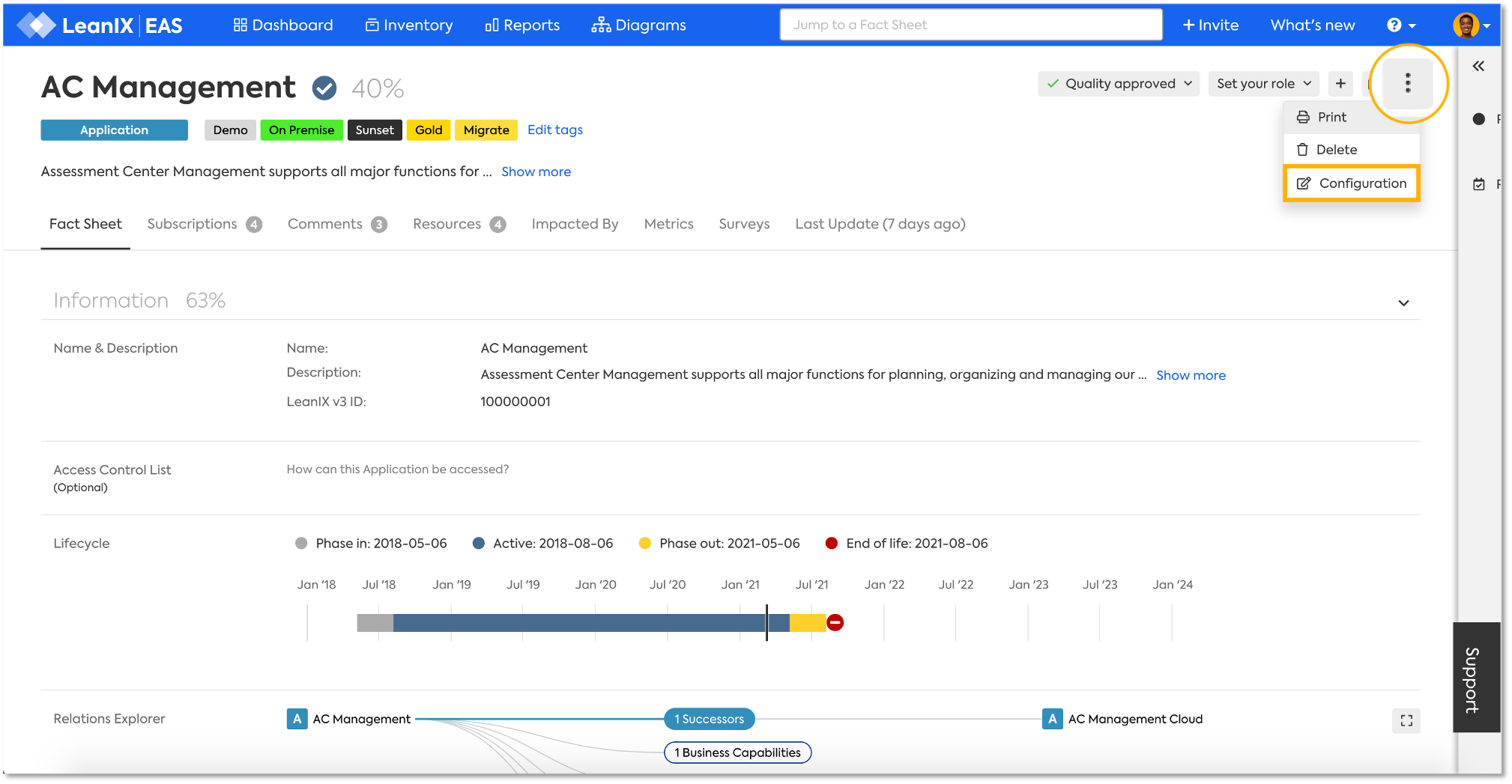Click the 1 Business Capabilities node
Screen dimensions: 1512x784
click(737, 753)
